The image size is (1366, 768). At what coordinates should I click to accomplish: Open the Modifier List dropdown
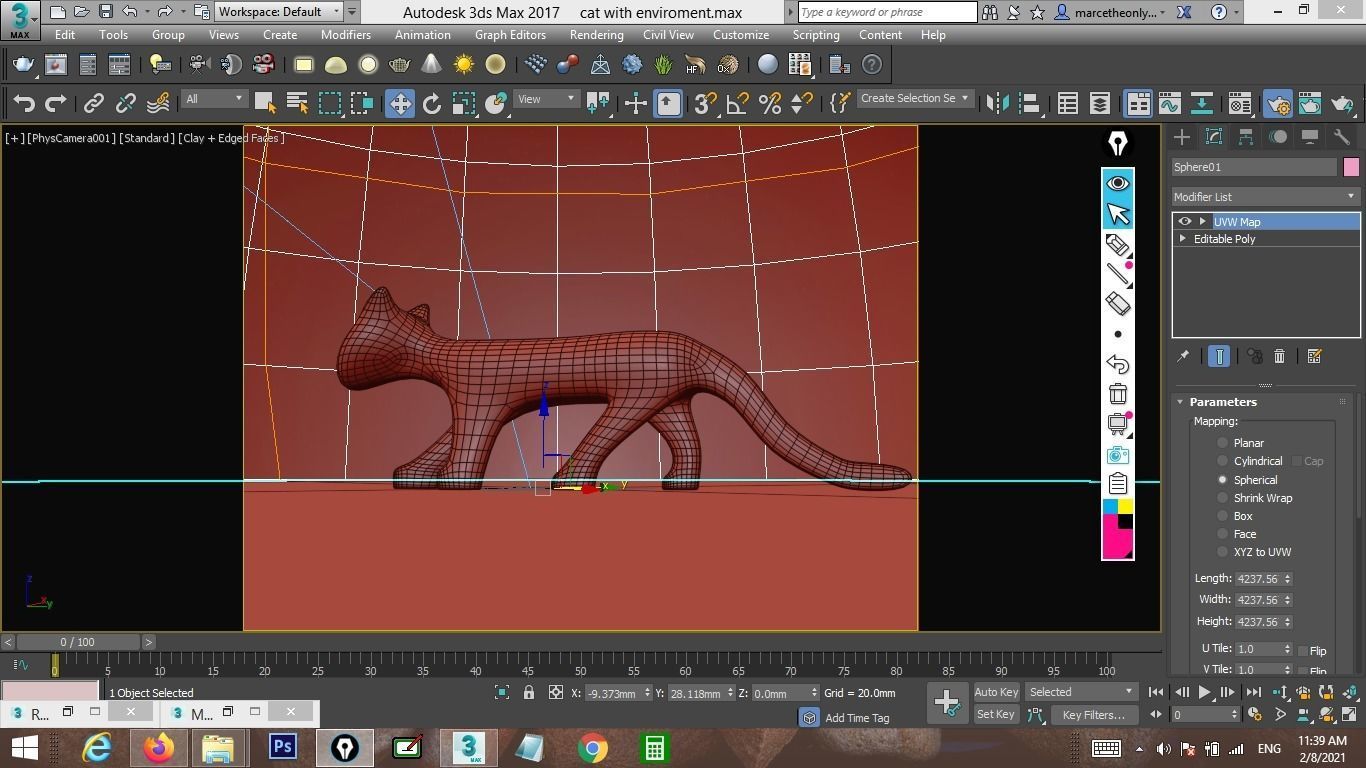(1266, 197)
